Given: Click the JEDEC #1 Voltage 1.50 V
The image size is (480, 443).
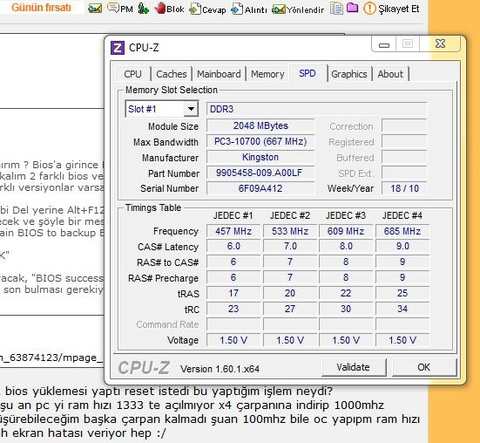Looking at the screenshot, I should tap(233, 340).
